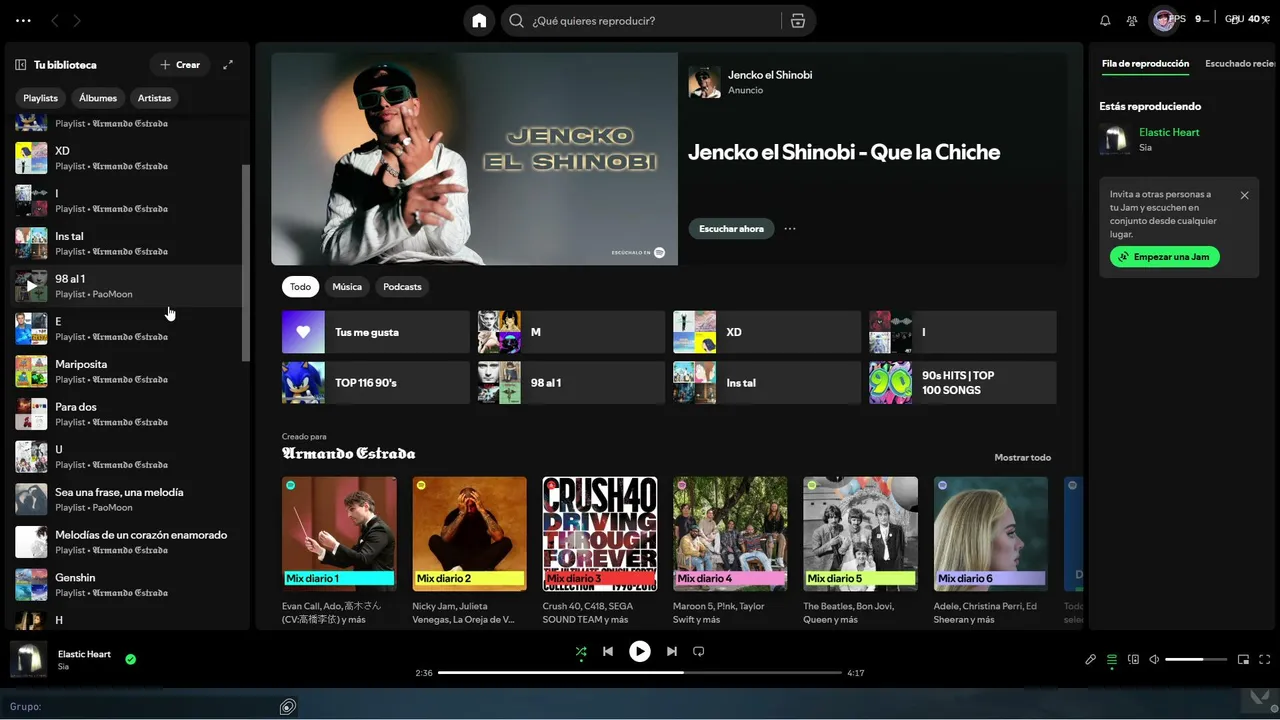Screen dimensions: 1280x720
Task: Open the TOP 116 90's shortcut tile
Action: 376,383
